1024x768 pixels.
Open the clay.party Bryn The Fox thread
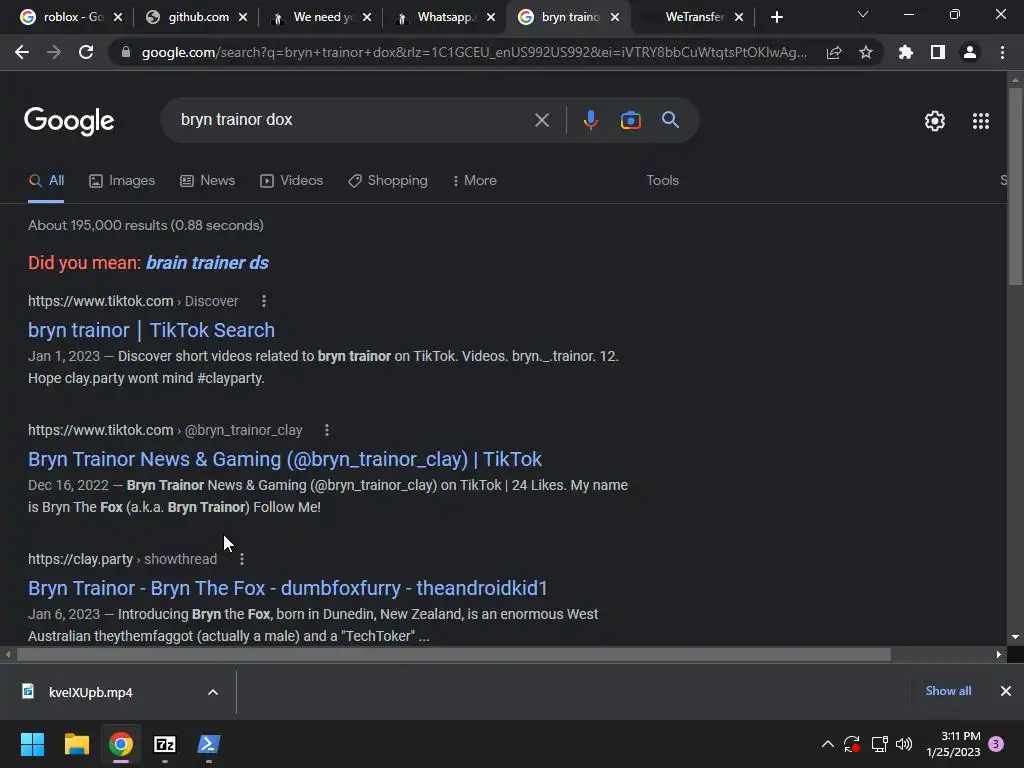tap(287, 588)
